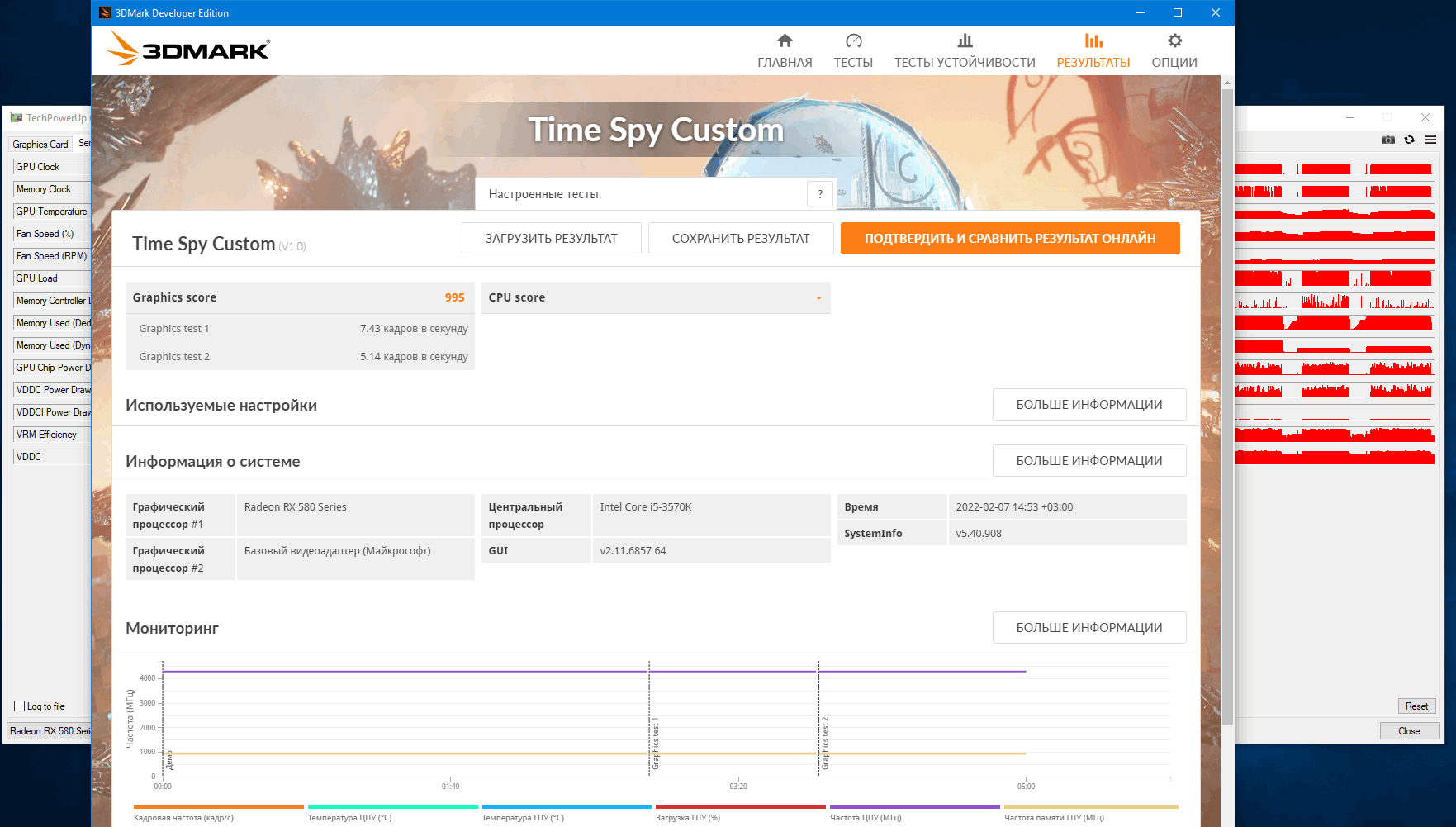Click GPU Load sensor in TechPowerUp

coord(52,278)
